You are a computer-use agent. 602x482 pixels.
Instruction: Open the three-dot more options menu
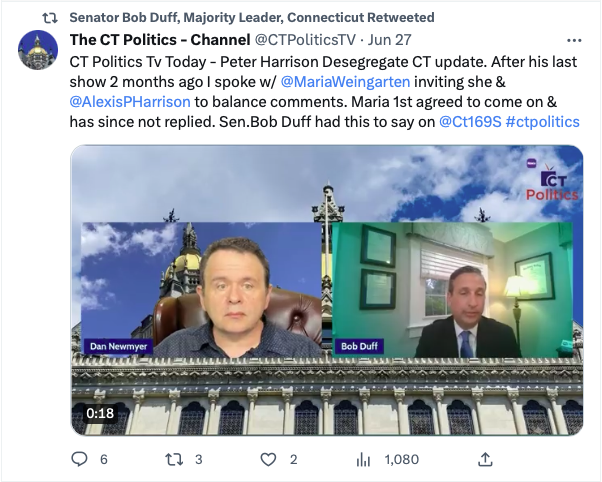[x=574, y=40]
